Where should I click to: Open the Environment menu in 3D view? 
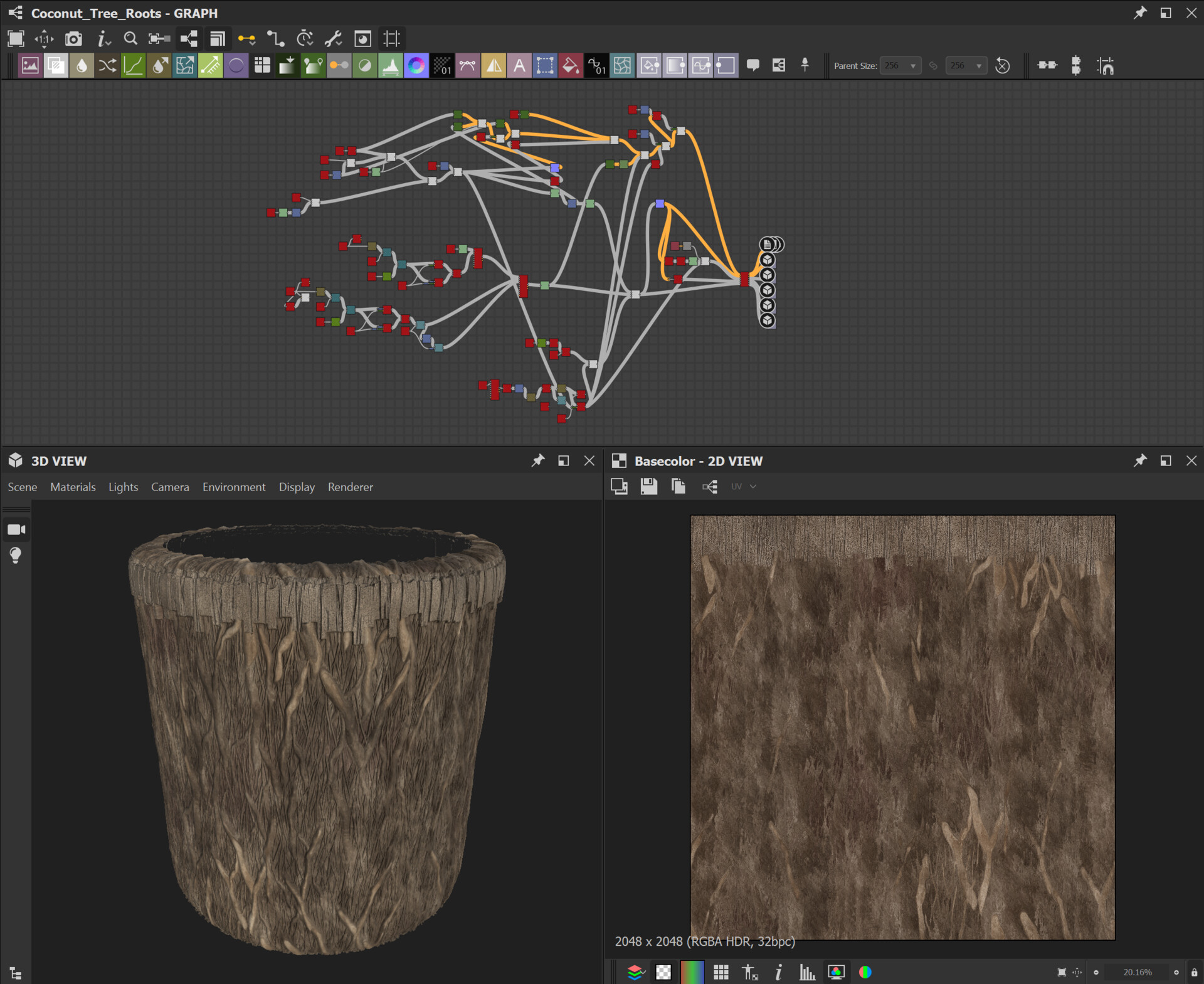click(x=233, y=487)
